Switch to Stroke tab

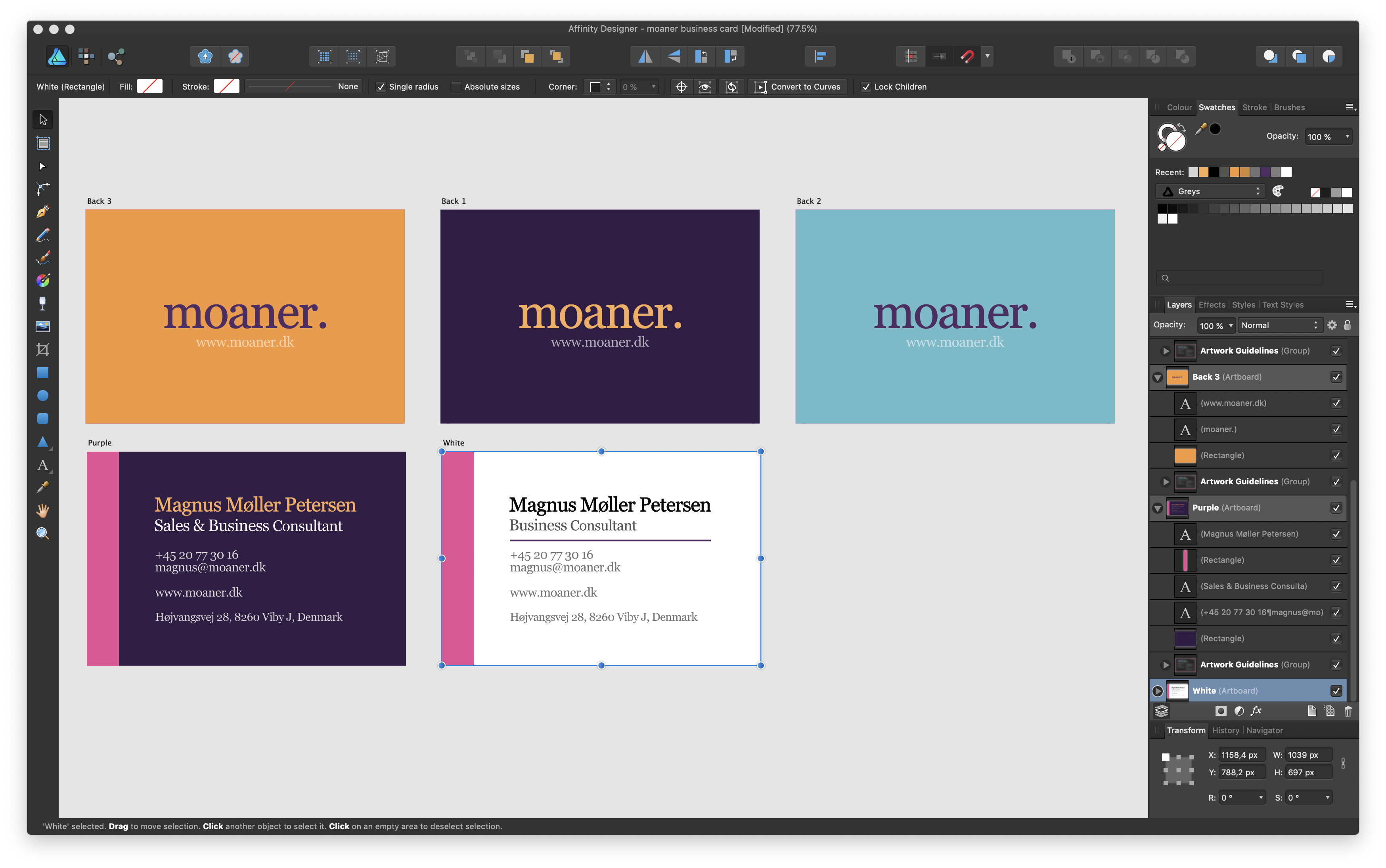click(1254, 107)
